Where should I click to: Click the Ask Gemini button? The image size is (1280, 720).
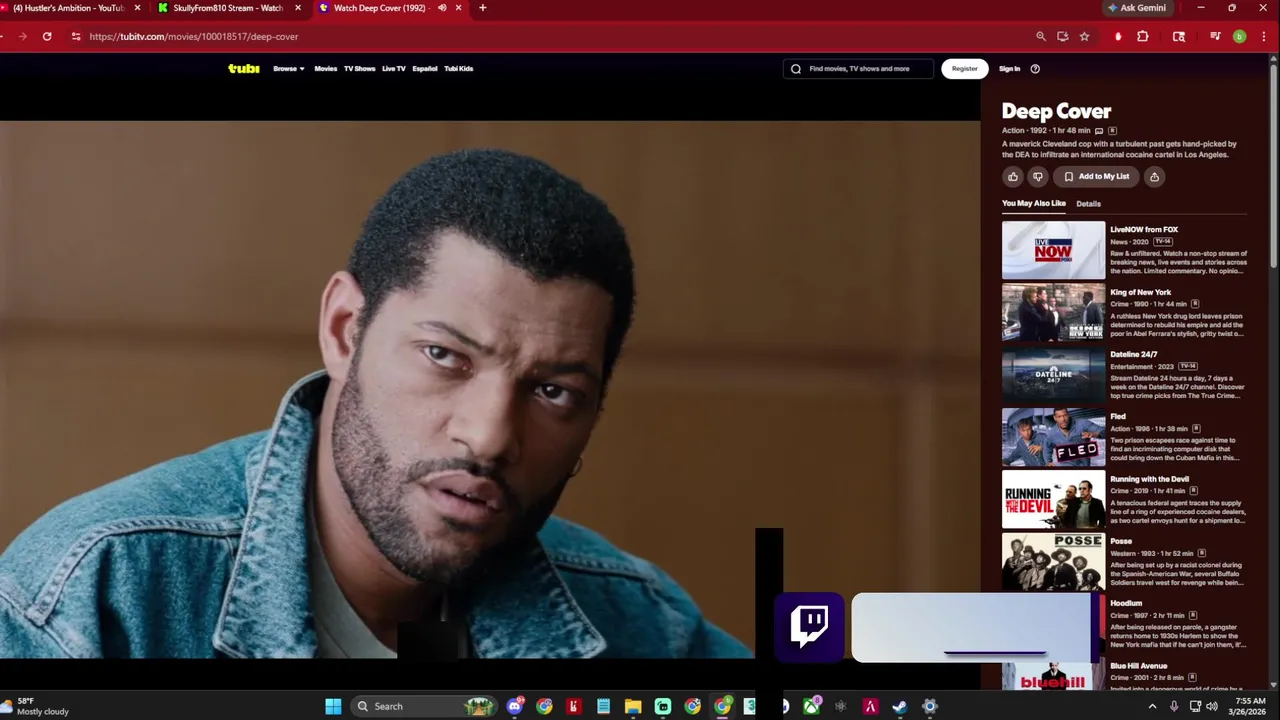click(1136, 8)
